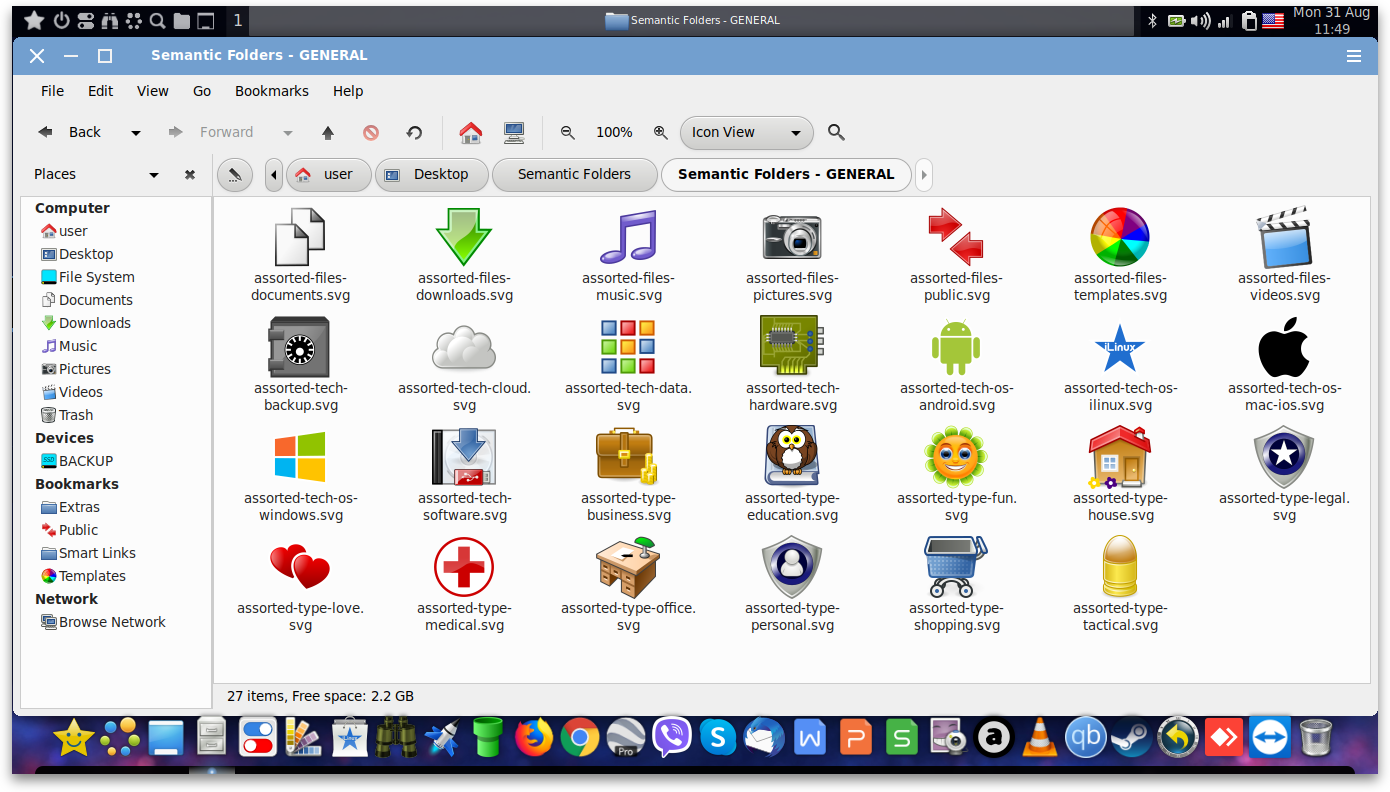Launch Firefox from the dock
This screenshot has width=1390, height=792.
point(534,739)
